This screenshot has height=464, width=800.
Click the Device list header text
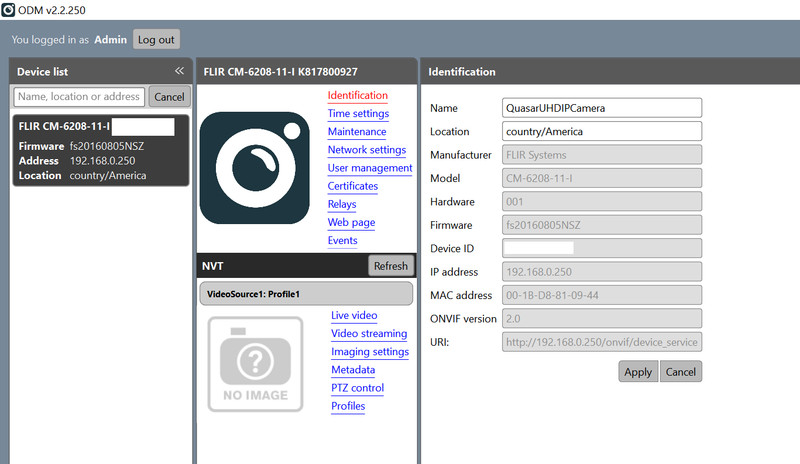click(x=42, y=72)
